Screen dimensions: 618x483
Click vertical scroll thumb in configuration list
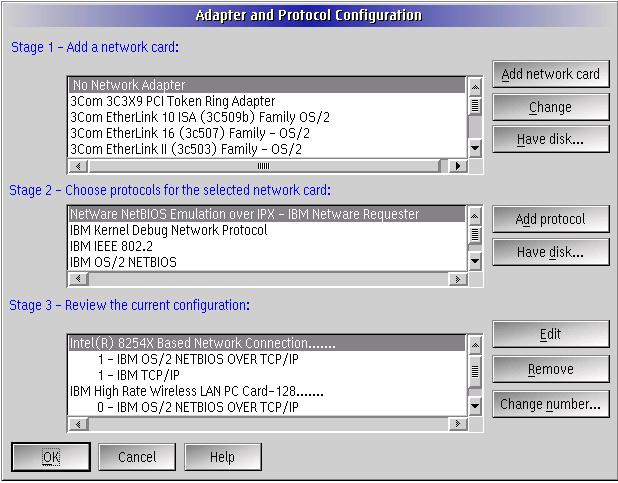coord(475,371)
